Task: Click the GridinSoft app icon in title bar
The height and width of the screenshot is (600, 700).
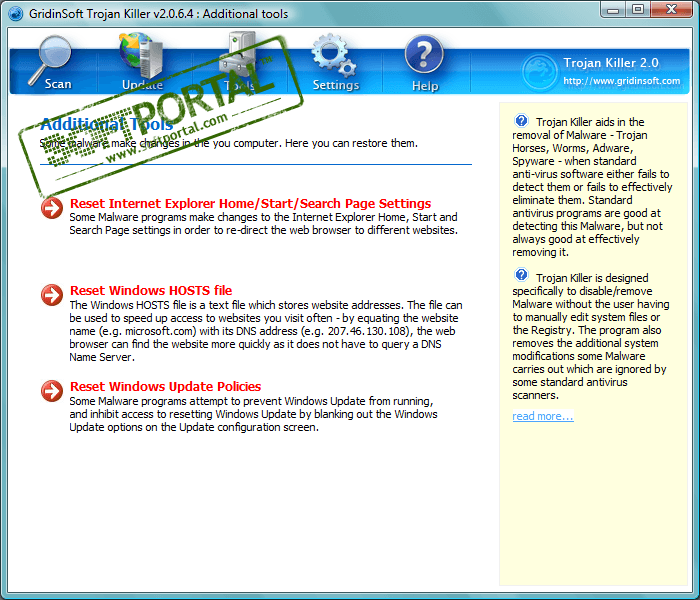Action: [x=16, y=13]
